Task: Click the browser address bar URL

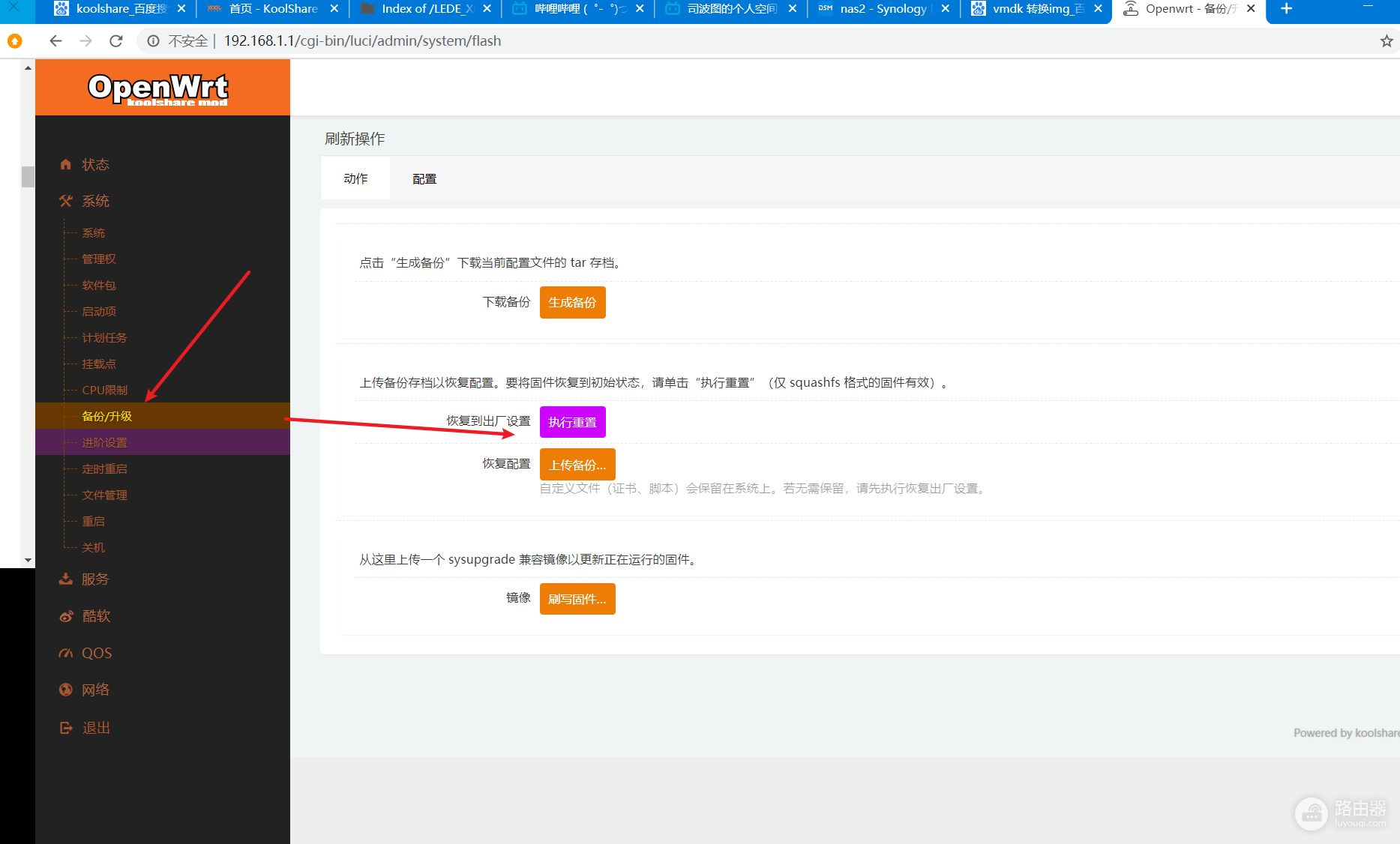Action: 362,41
